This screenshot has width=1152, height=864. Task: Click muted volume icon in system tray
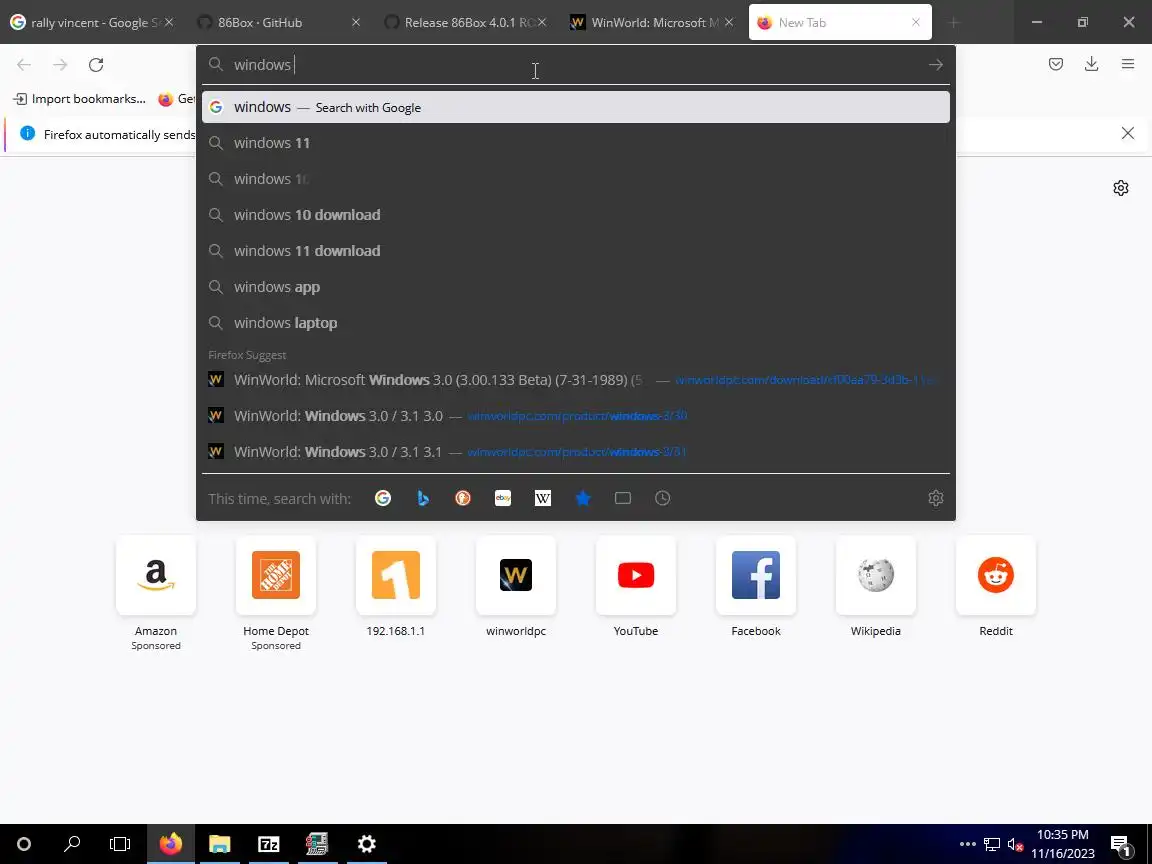click(x=1015, y=845)
